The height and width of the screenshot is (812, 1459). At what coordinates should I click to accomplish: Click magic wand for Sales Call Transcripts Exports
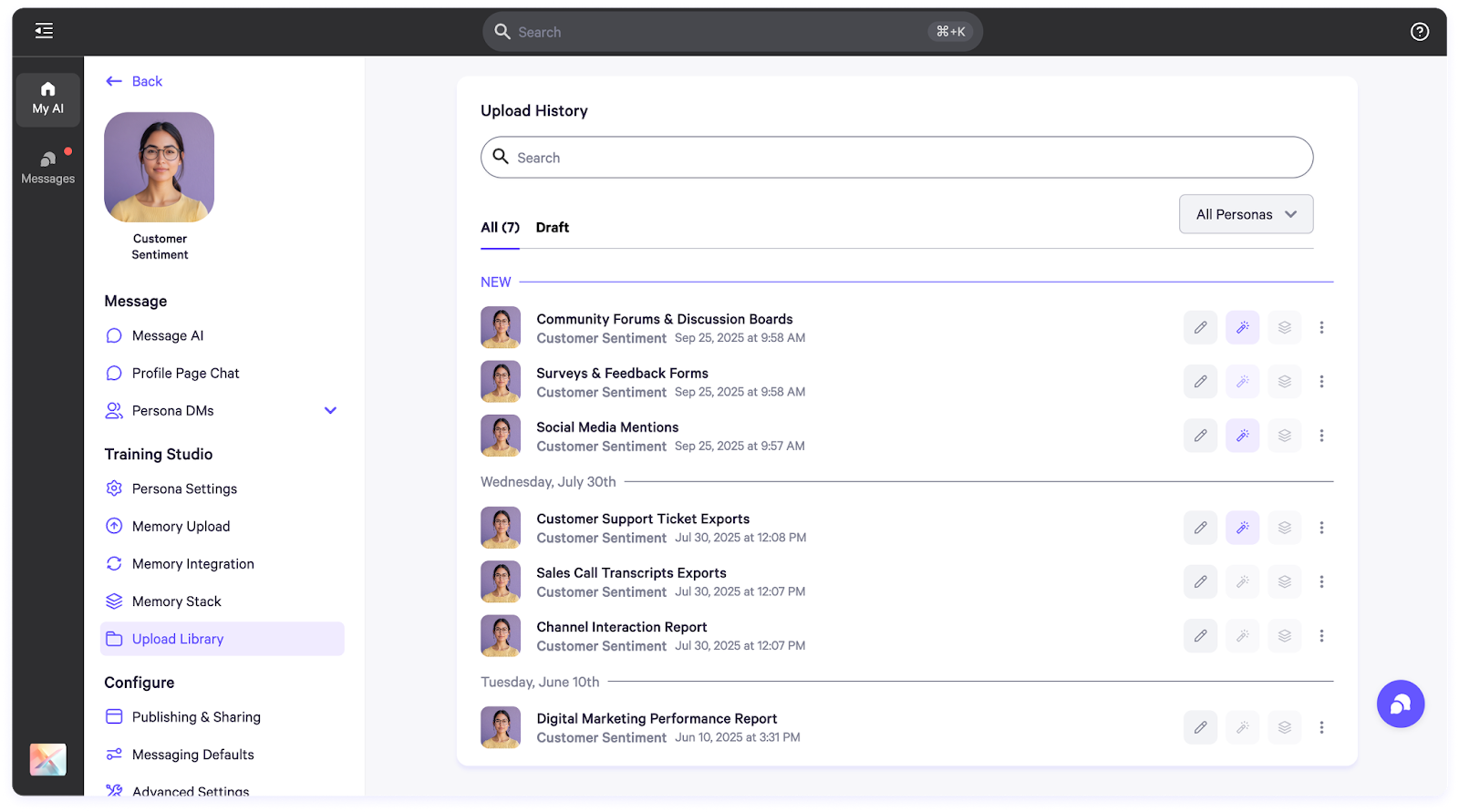pyautogui.click(x=1242, y=581)
